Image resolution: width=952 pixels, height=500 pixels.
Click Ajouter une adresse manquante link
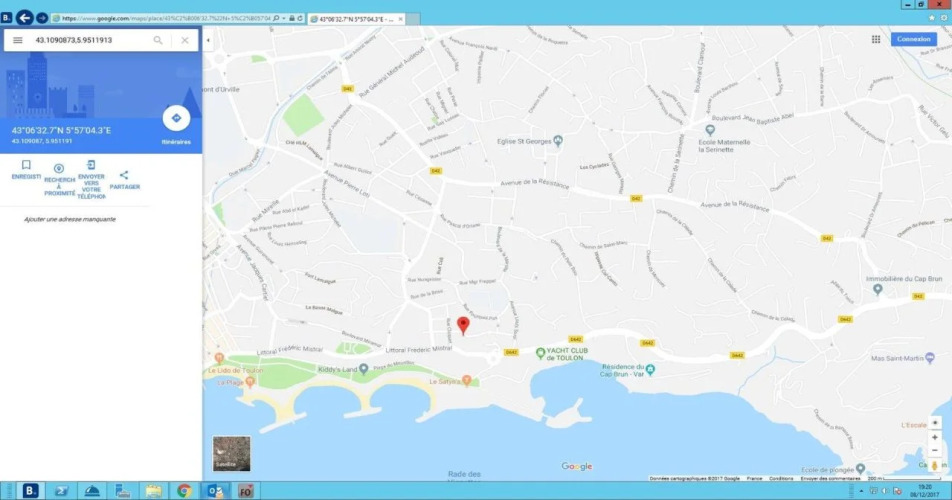click(x=70, y=219)
